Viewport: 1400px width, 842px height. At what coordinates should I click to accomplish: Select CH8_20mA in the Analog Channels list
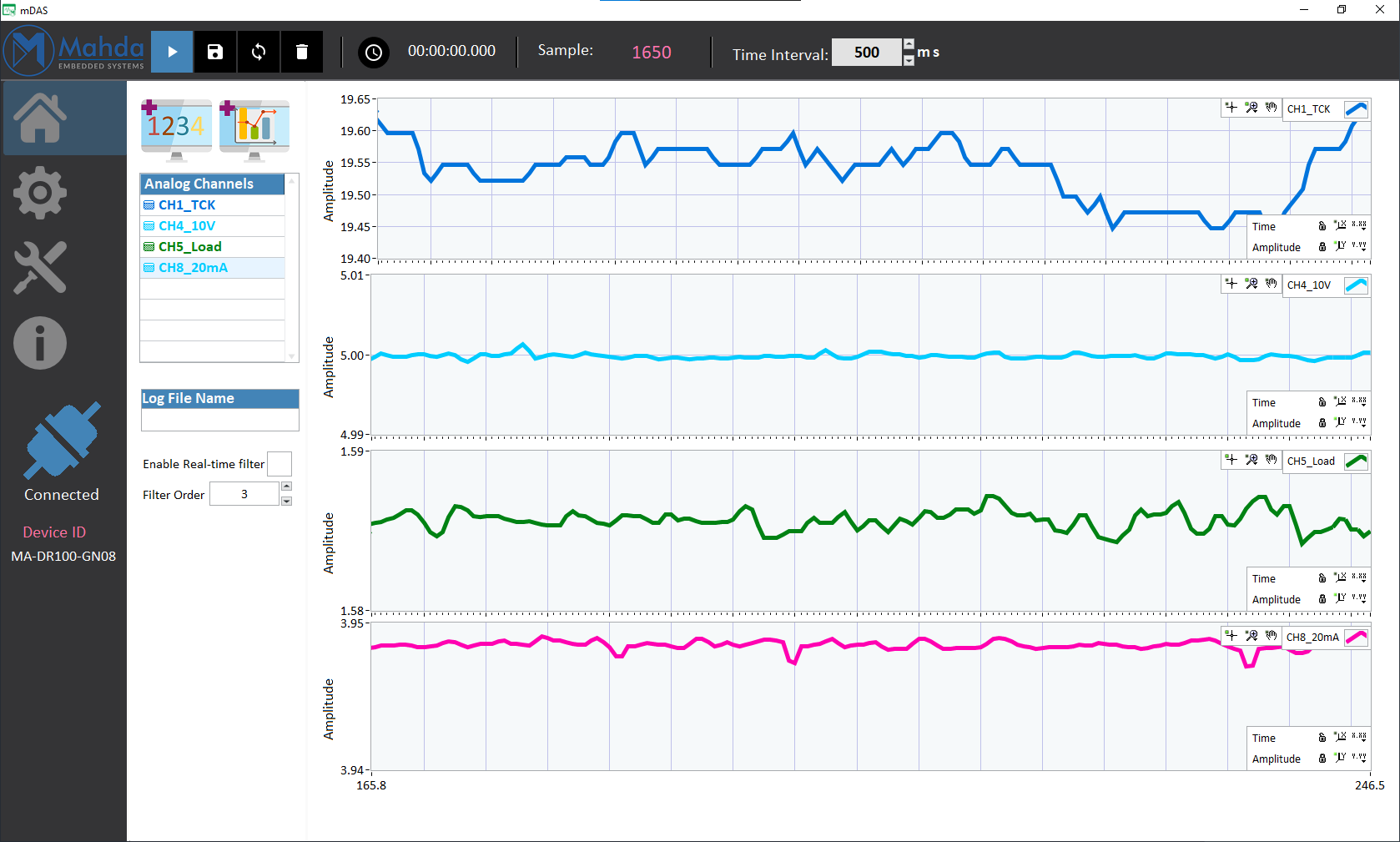click(x=213, y=268)
